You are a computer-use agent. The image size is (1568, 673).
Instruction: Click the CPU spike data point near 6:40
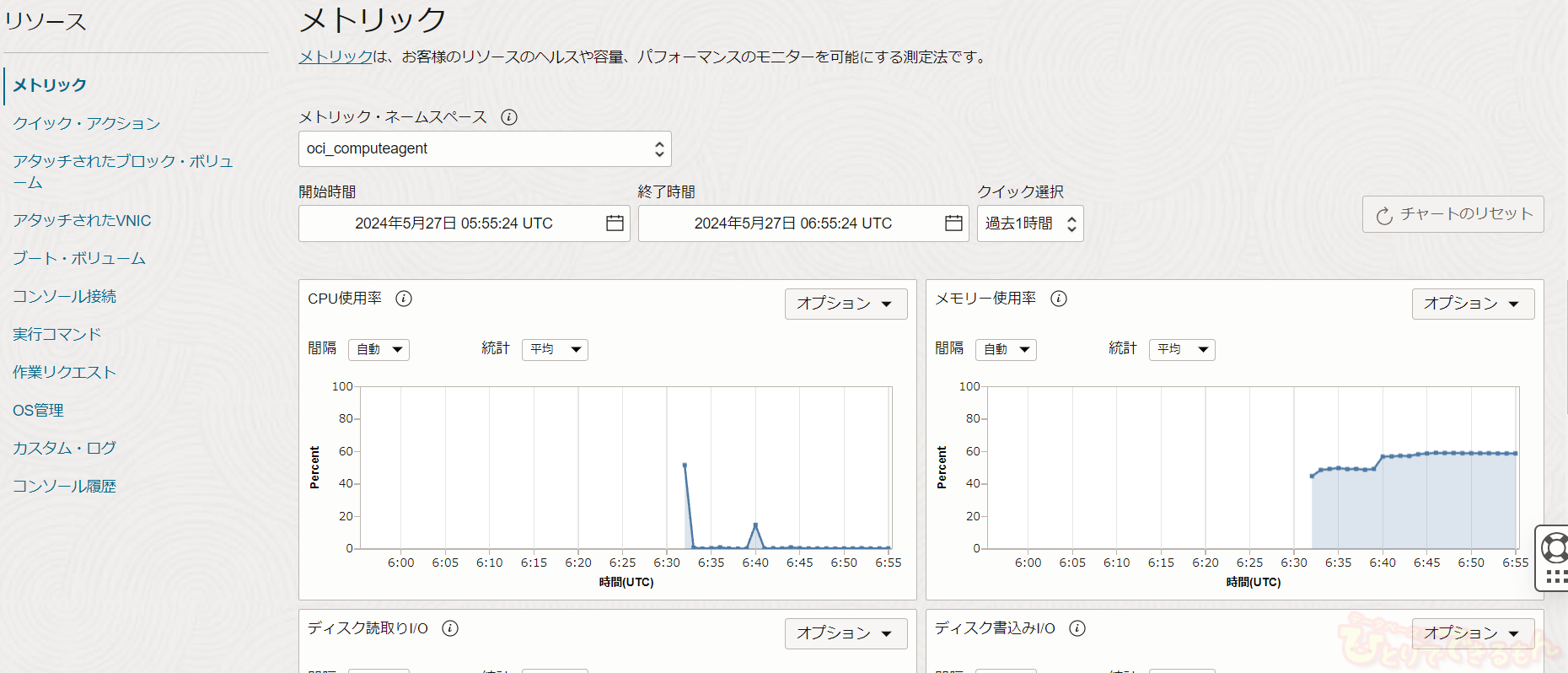[755, 525]
